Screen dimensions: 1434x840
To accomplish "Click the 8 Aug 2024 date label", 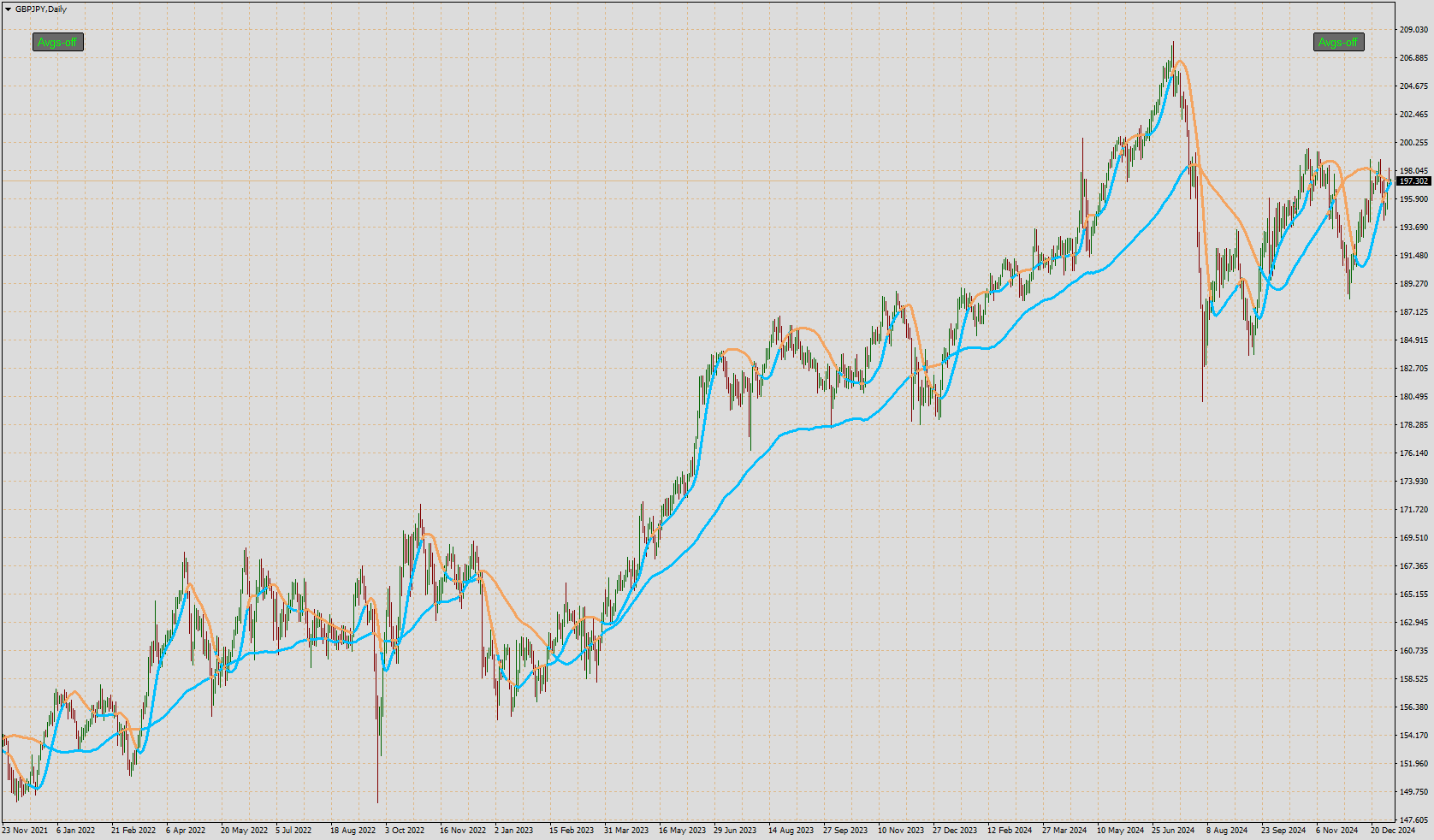I will click(1227, 831).
